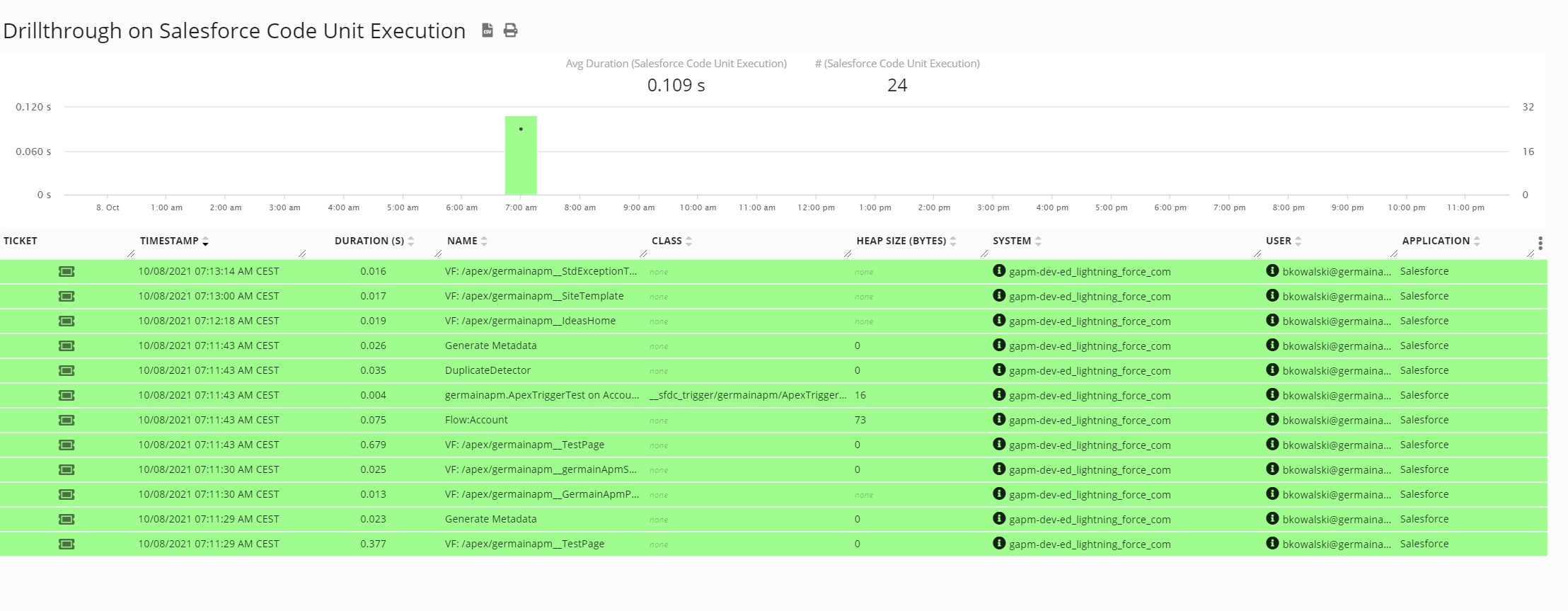
Task: Open ticket icon for Flow:Account row
Action: (67, 420)
